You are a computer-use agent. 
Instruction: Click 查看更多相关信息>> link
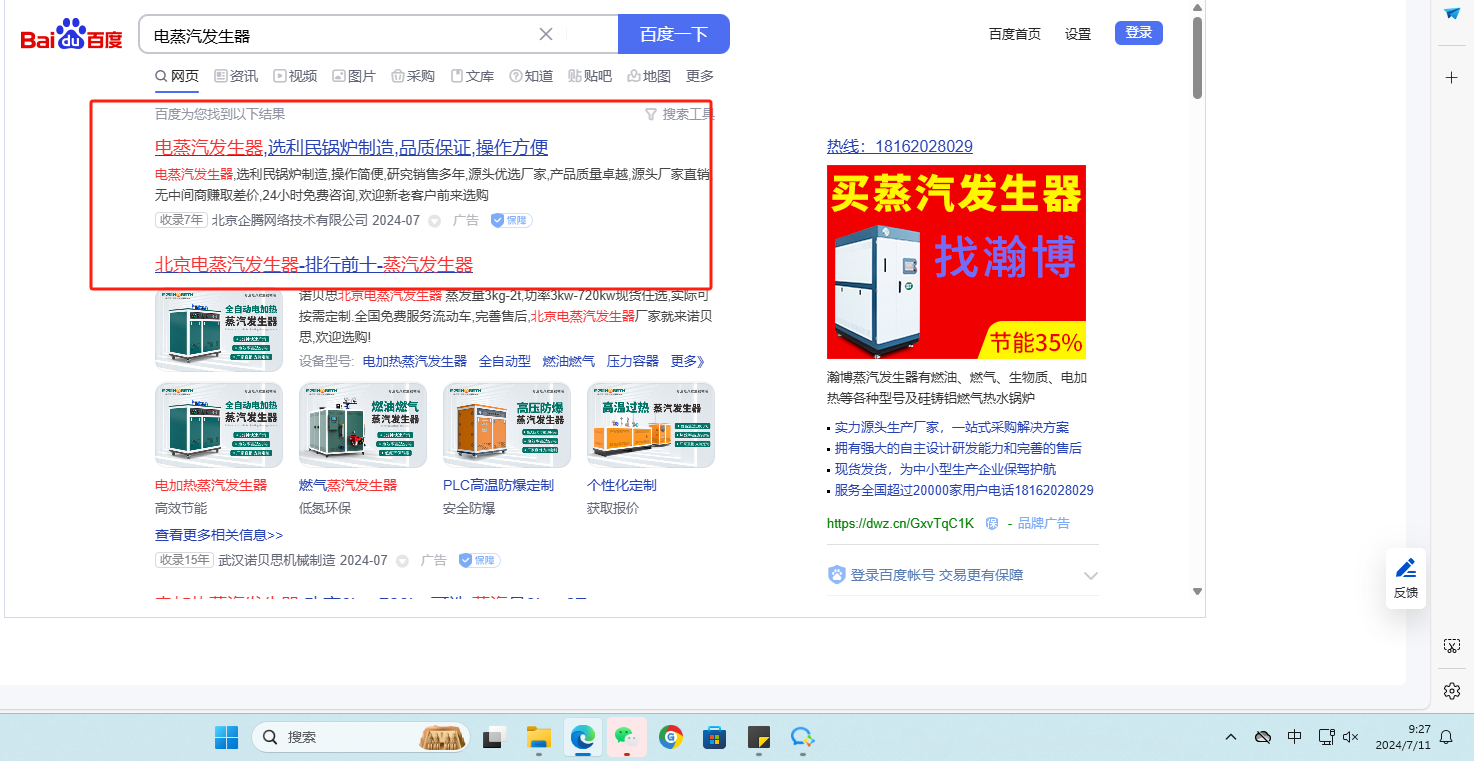coord(219,535)
